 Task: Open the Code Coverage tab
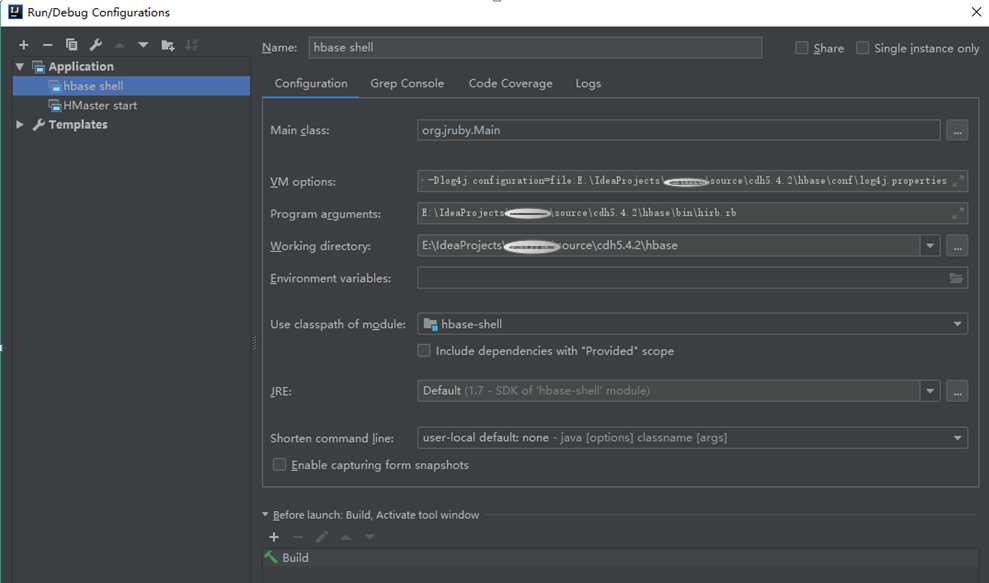[x=510, y=83]
